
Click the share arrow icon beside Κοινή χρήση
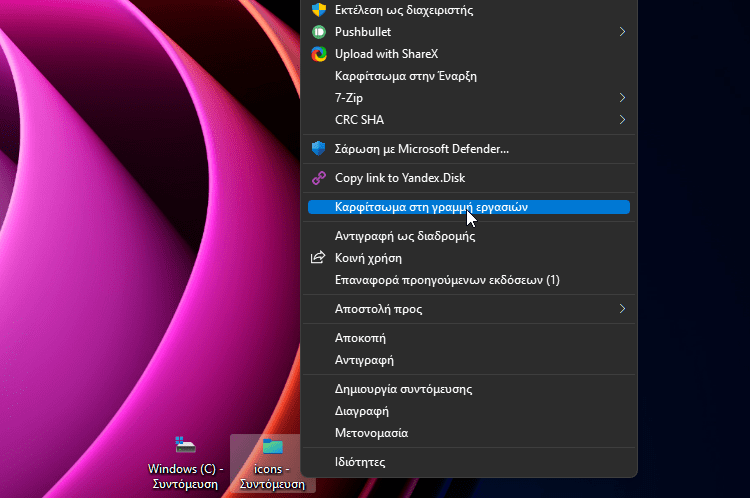[318, 258]
